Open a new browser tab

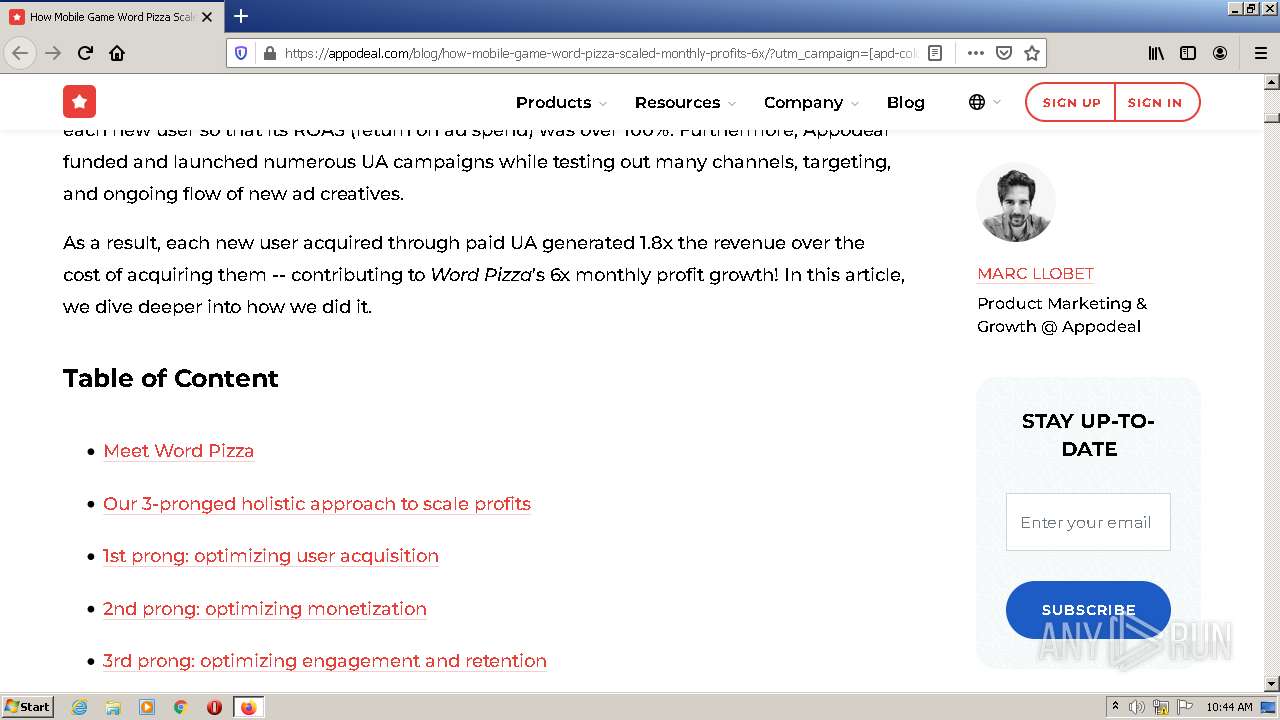point(241,16)
